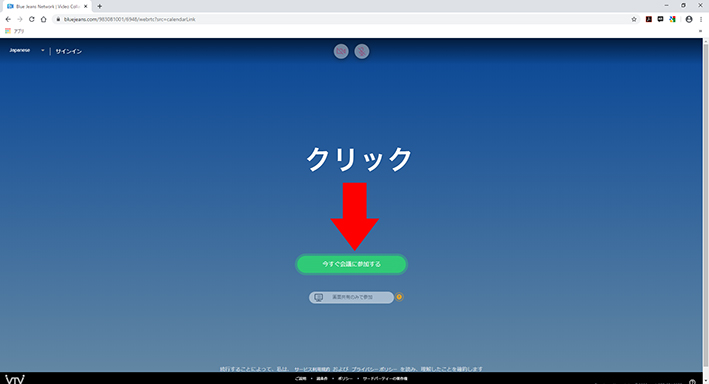Open the アプリ bookmarks shortcut
The height and width of the screenshot is (384, 709).
(14, 31)
